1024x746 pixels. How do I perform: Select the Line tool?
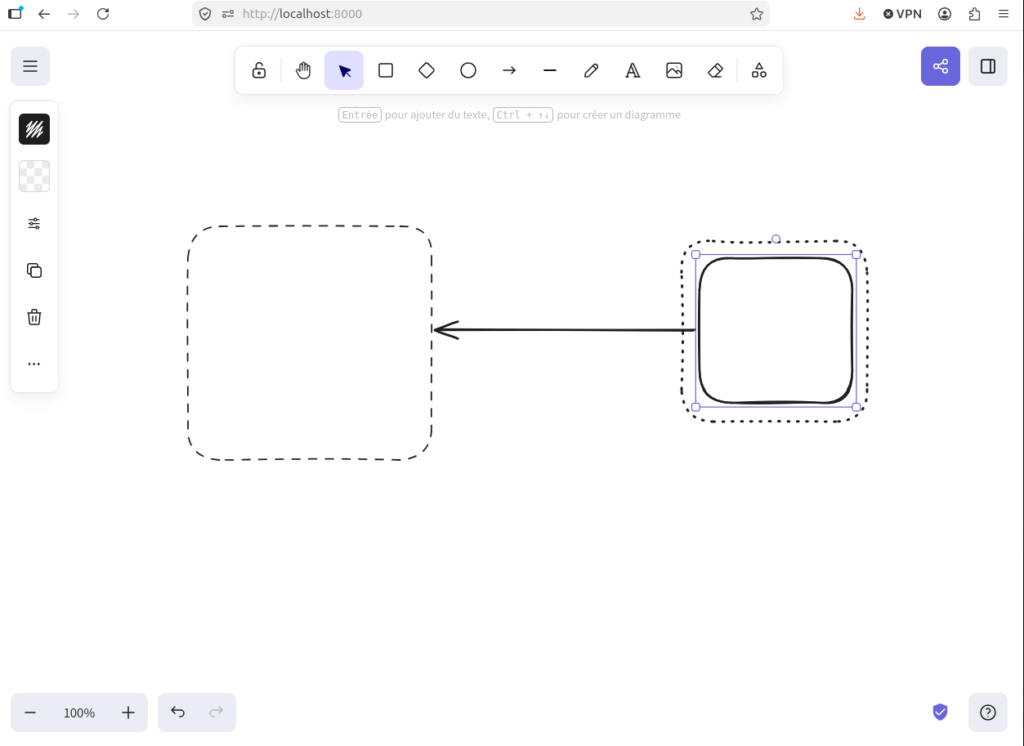pyautogui.click(x=550, y=70)
